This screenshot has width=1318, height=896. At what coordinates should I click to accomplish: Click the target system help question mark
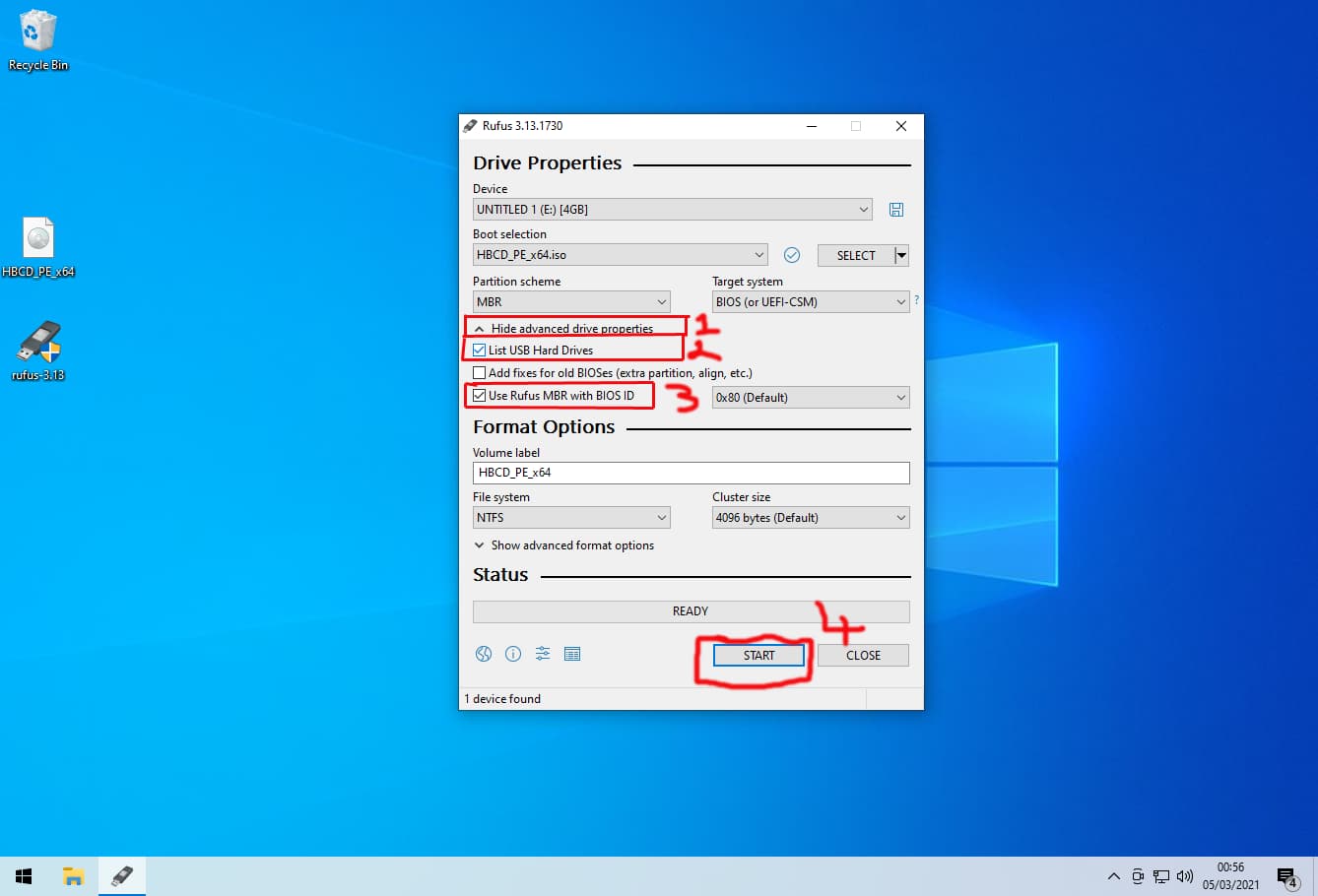(x=916, y=299)
